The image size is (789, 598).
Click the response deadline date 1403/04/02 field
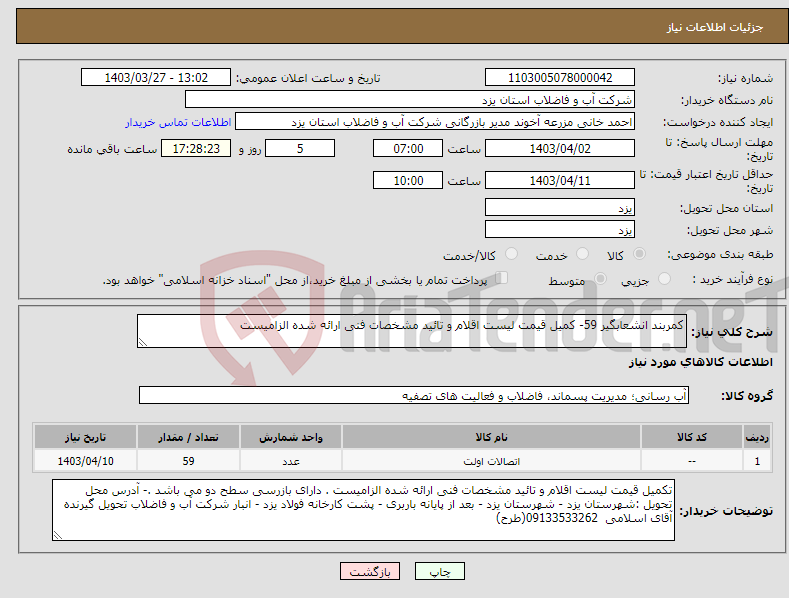tap(560, 148)
